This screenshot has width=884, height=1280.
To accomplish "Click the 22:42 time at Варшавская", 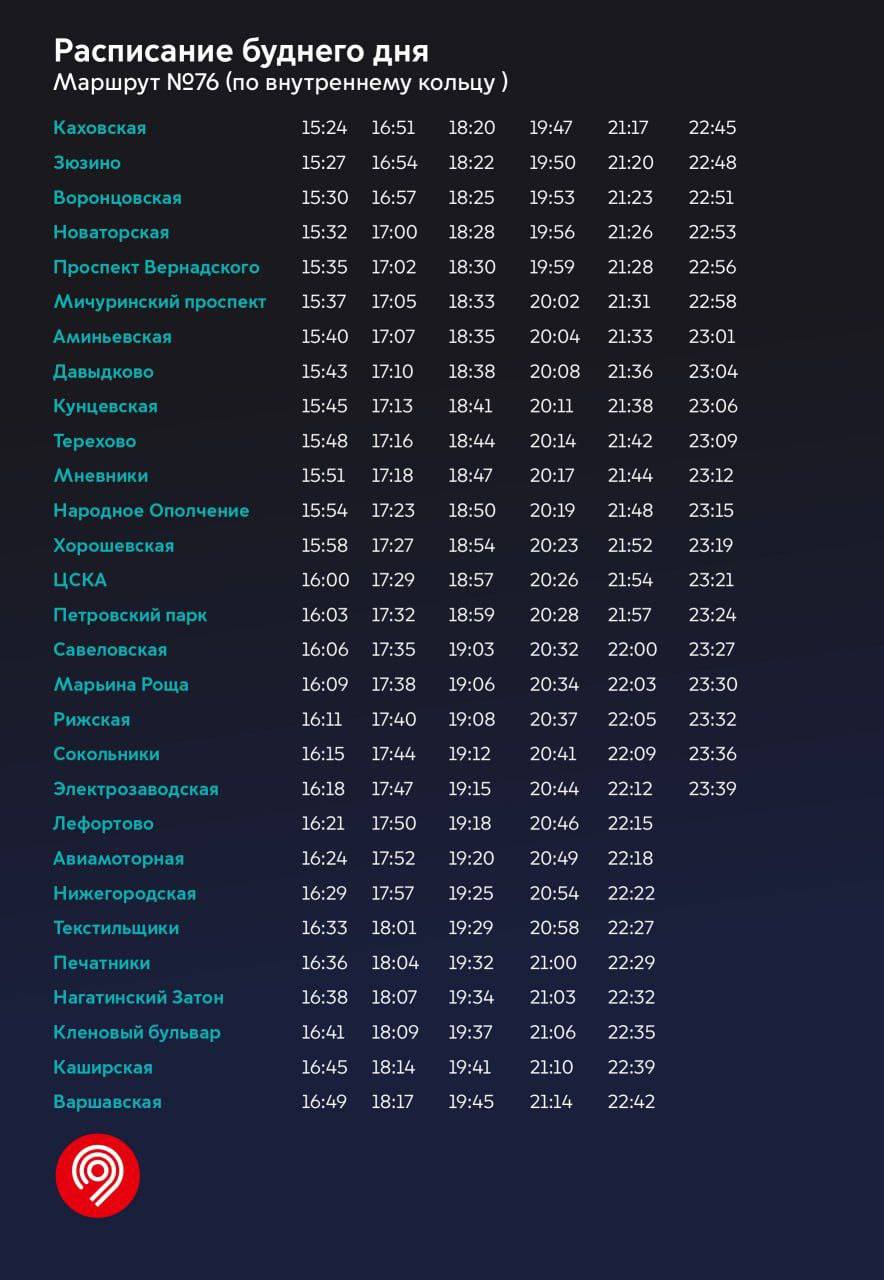I will (x=631, y=1102).
